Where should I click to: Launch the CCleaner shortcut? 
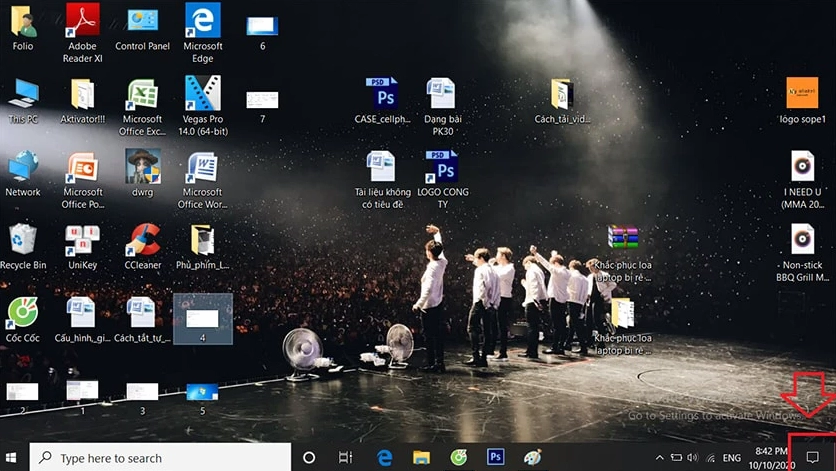click(x=142, y=247)
